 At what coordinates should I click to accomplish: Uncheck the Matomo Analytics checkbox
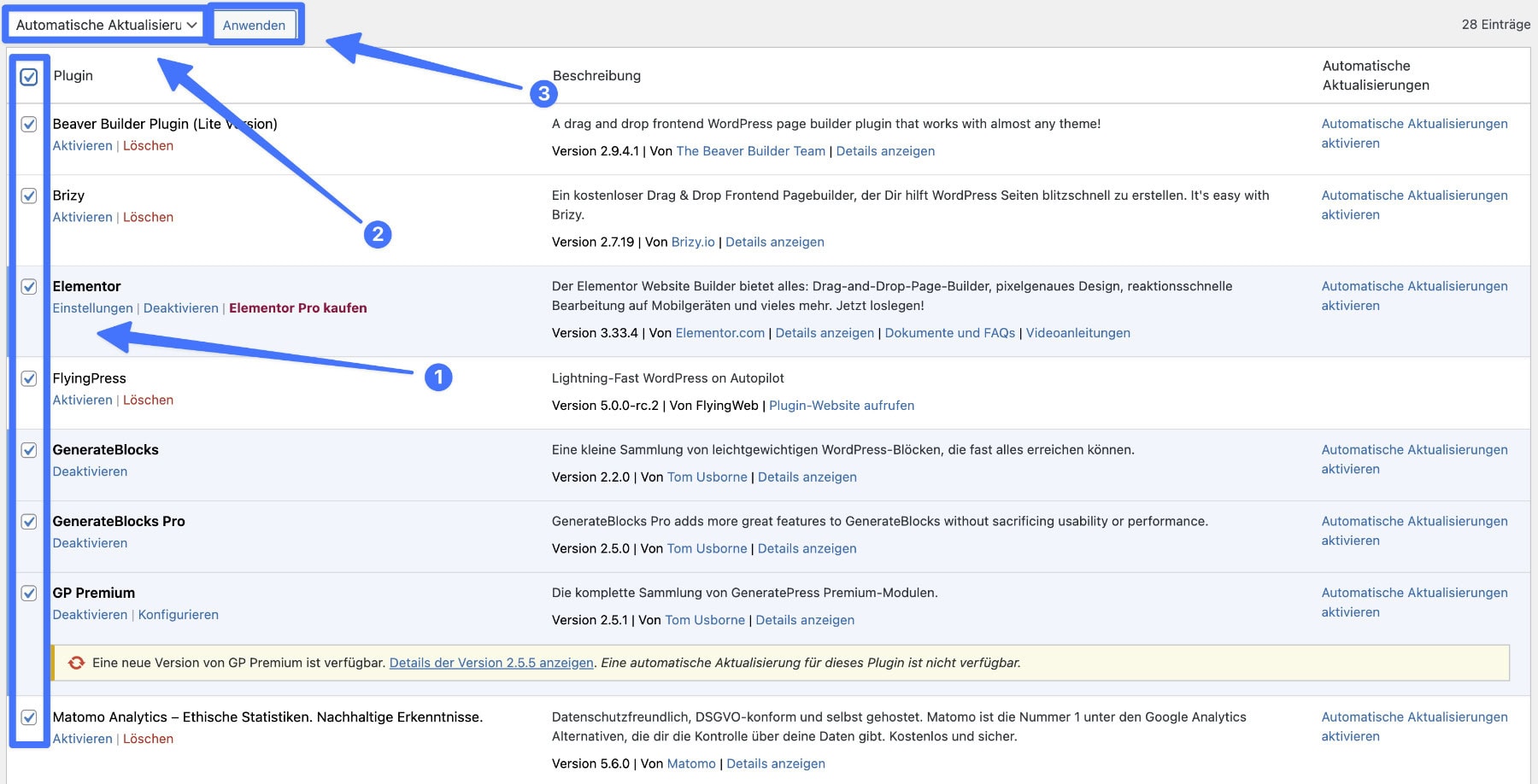pyautogui.click(x=28, y=717)
